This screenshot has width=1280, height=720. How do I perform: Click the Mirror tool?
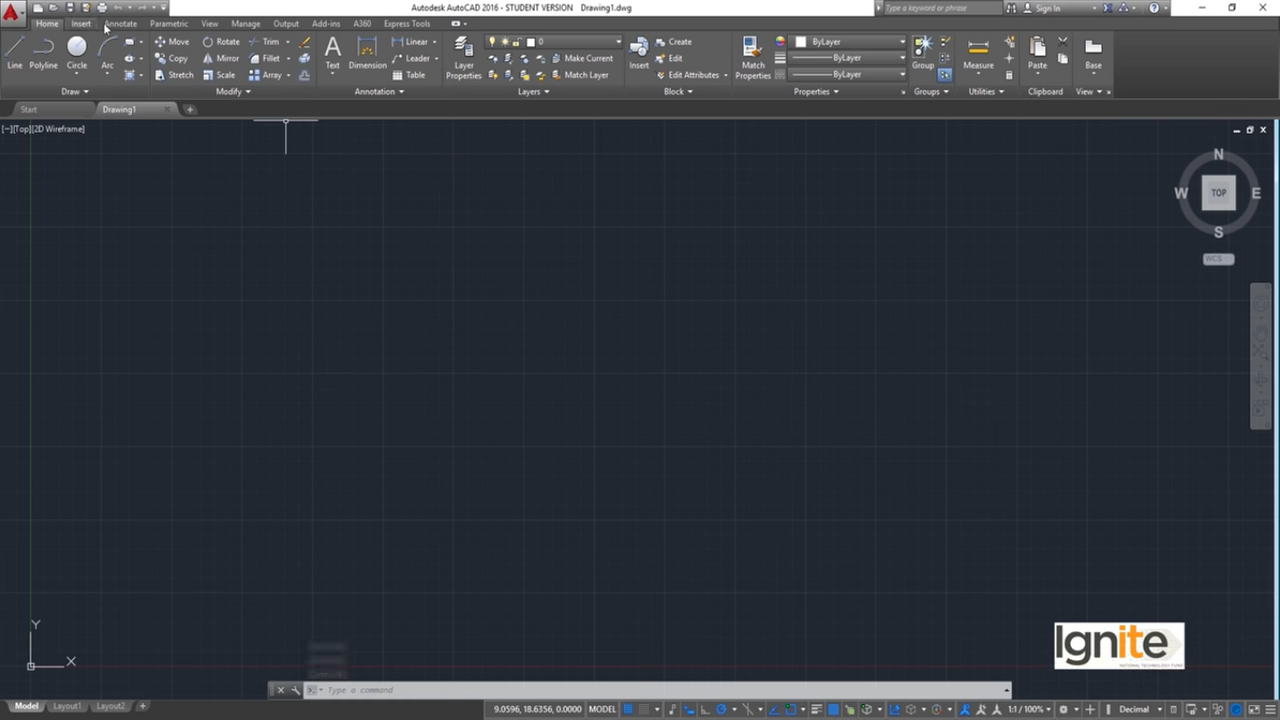pos(221,58)
